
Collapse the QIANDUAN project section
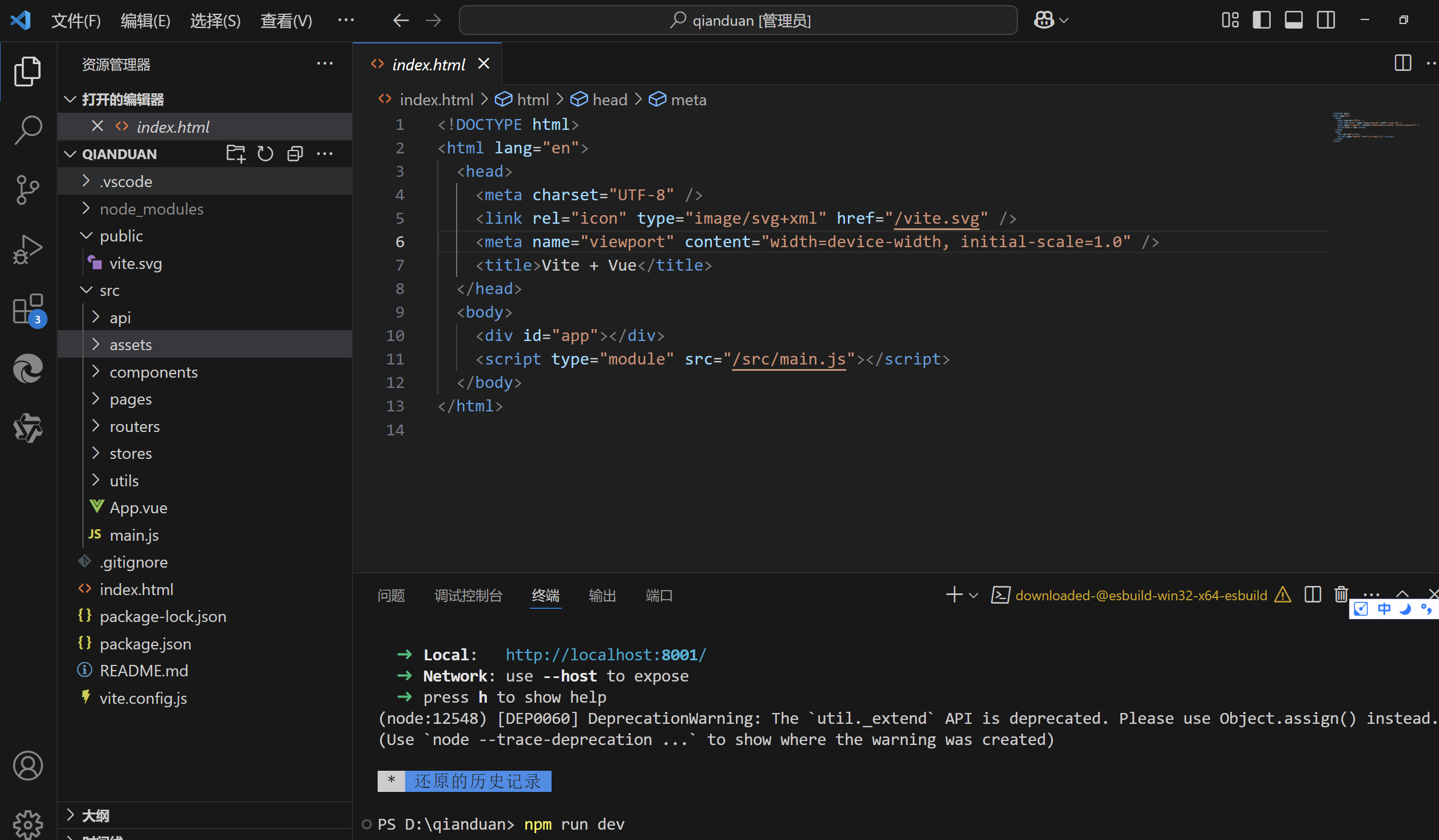(x=70, y=154)
